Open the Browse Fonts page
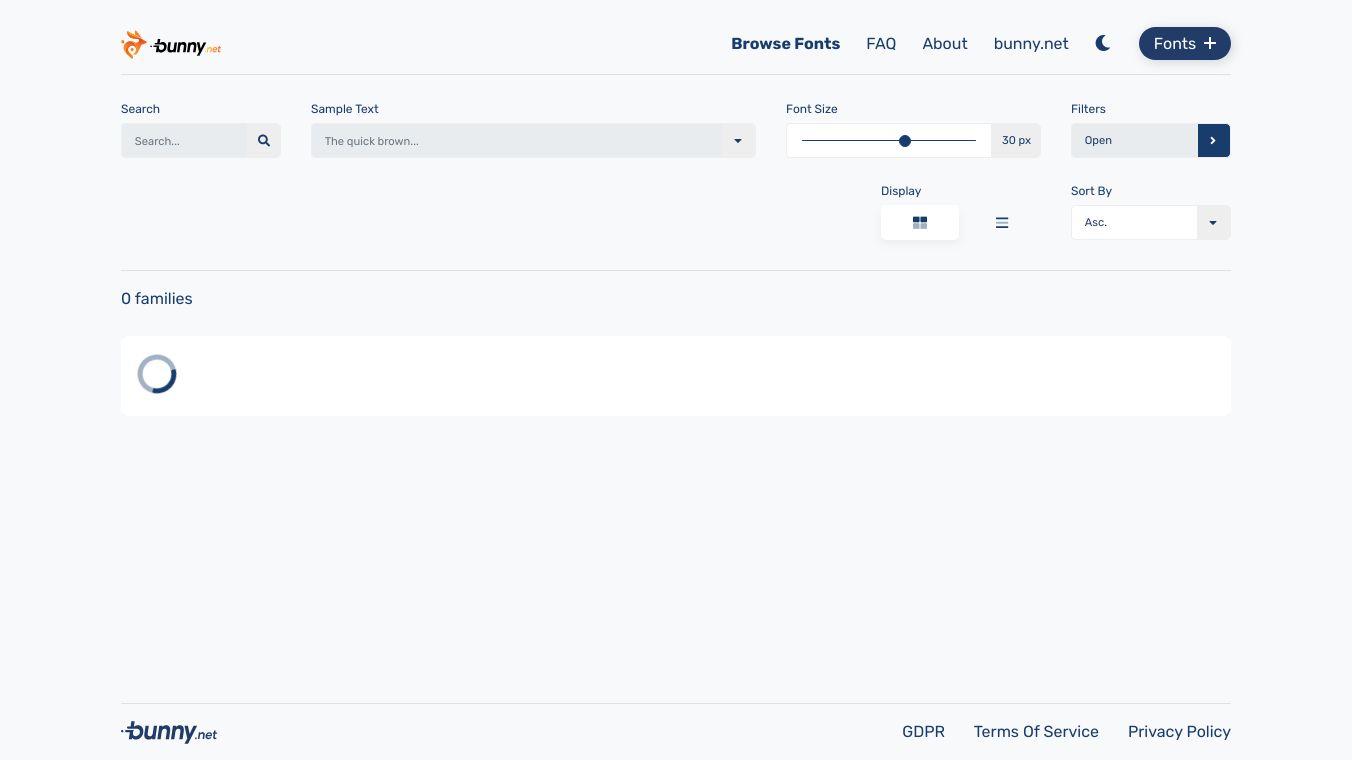The width and height of the screenshot is (1352, 760). (x=785, y=44)
